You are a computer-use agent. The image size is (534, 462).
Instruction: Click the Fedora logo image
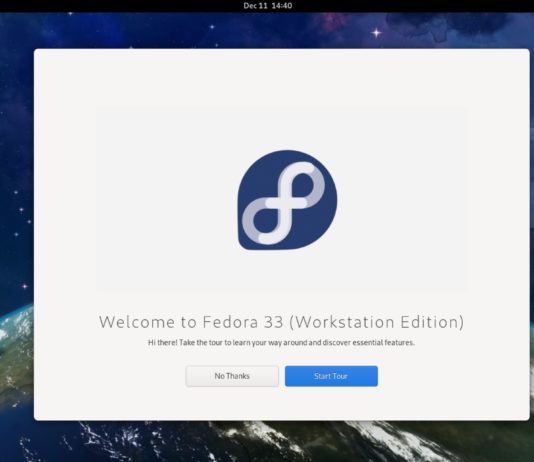click(287, 200)
